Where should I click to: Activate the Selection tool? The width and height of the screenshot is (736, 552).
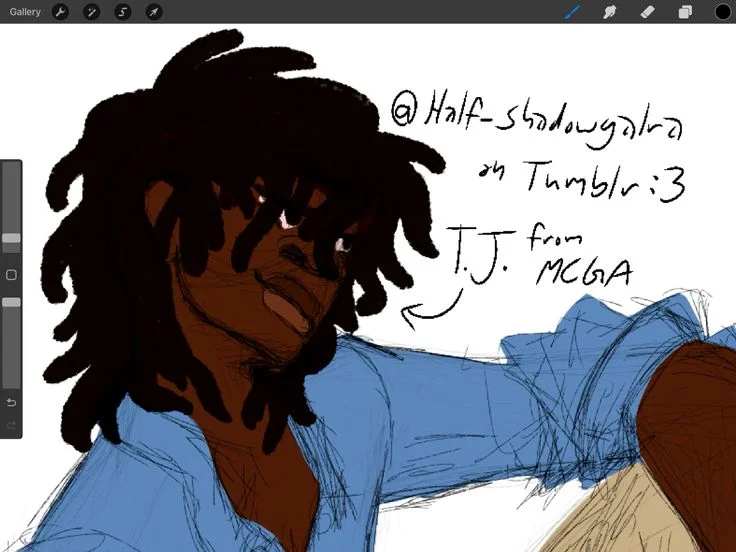123,12
